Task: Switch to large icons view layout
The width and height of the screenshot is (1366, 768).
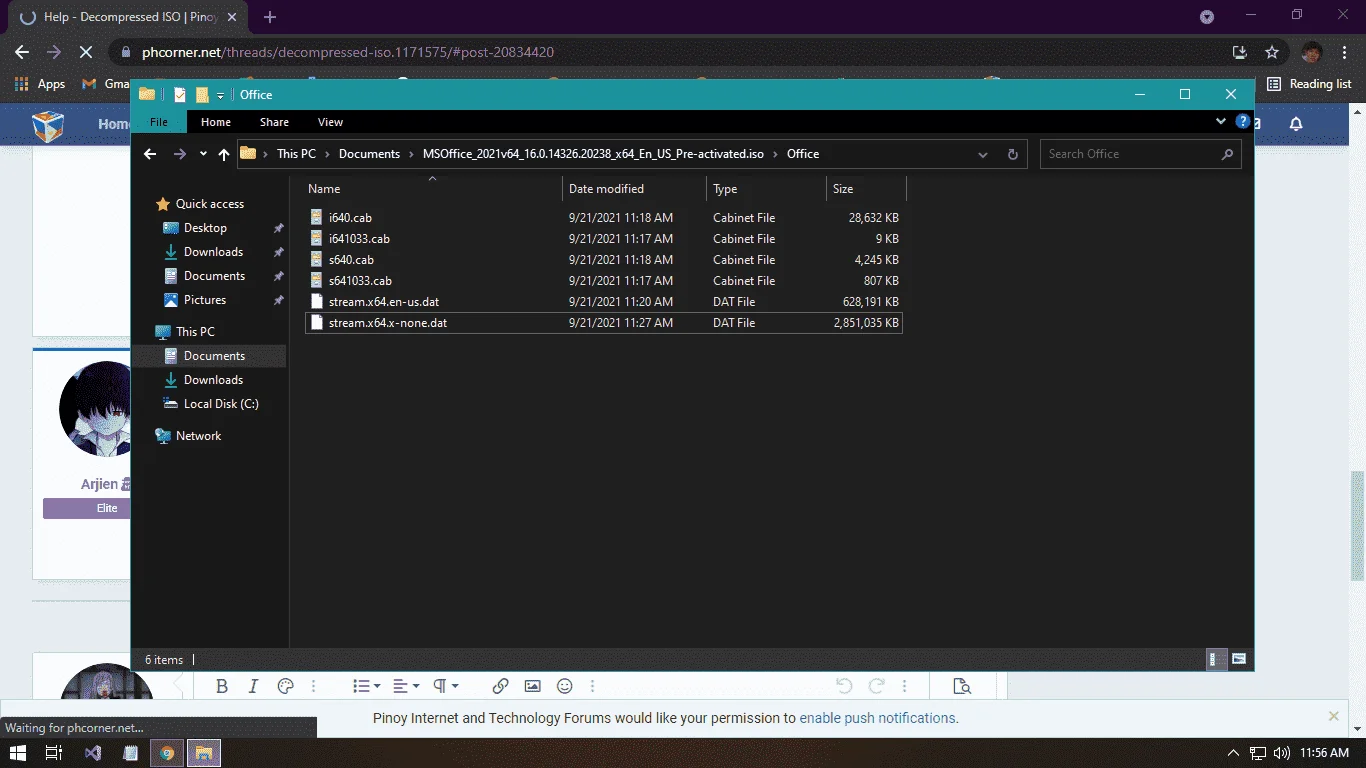Action: pos(1238,659)
